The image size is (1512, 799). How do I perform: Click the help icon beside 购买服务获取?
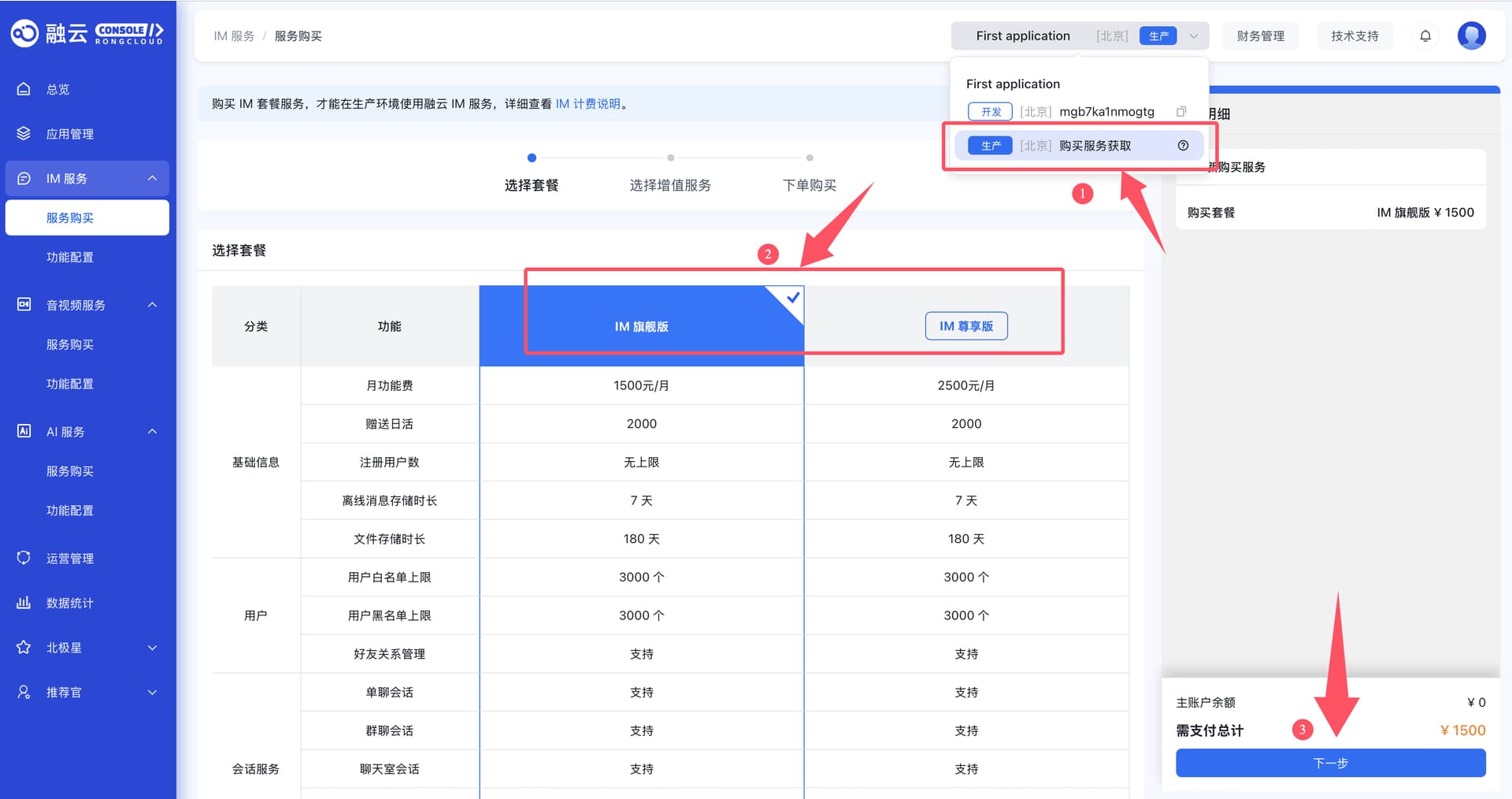1182,146
